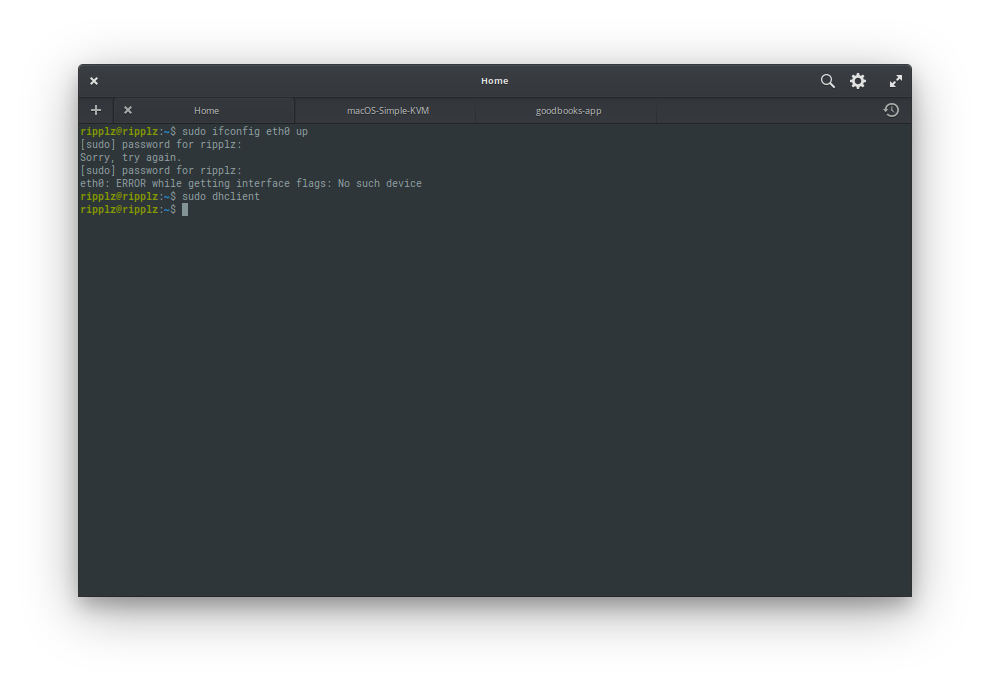This screenshot has width=990, height=689.
Task: Click the empty terminal area below the prompt
Action: tap(494, 400)
